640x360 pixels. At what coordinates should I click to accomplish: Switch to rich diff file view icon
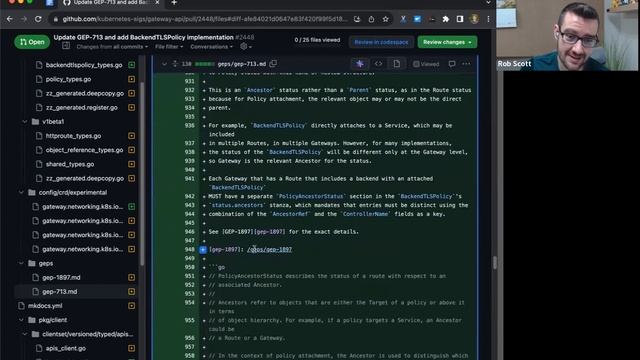tap(397, 64)
